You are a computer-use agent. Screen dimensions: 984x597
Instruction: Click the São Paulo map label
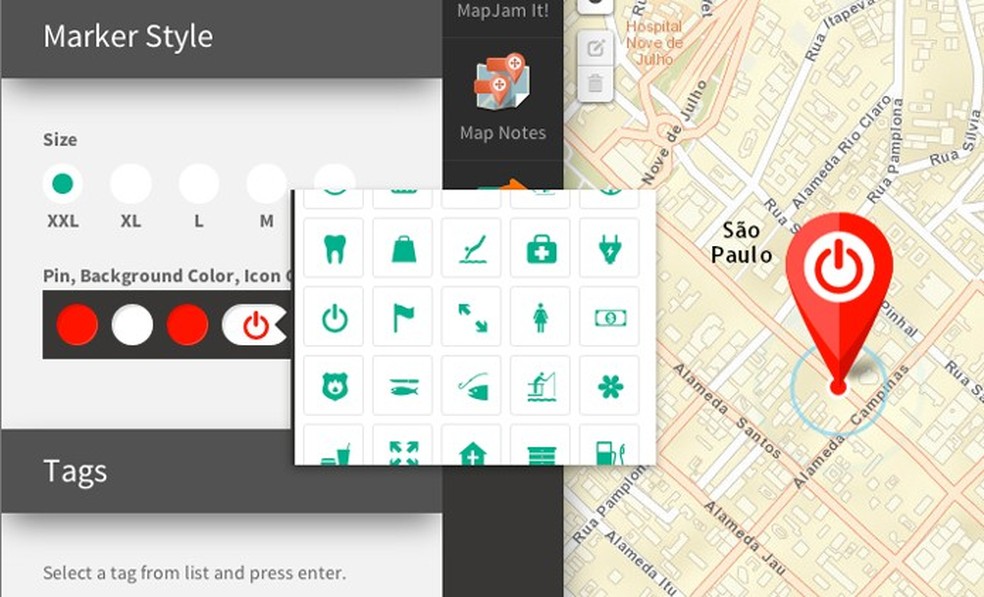click(x=741, y=242)
